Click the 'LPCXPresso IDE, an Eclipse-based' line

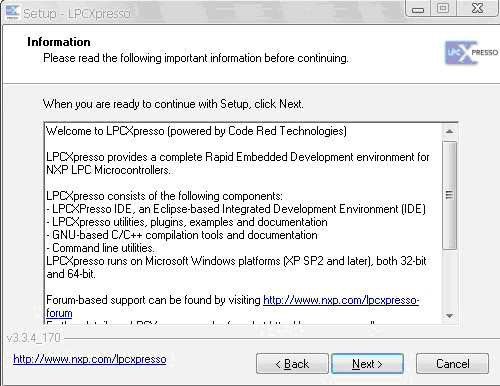click(236, 209)
